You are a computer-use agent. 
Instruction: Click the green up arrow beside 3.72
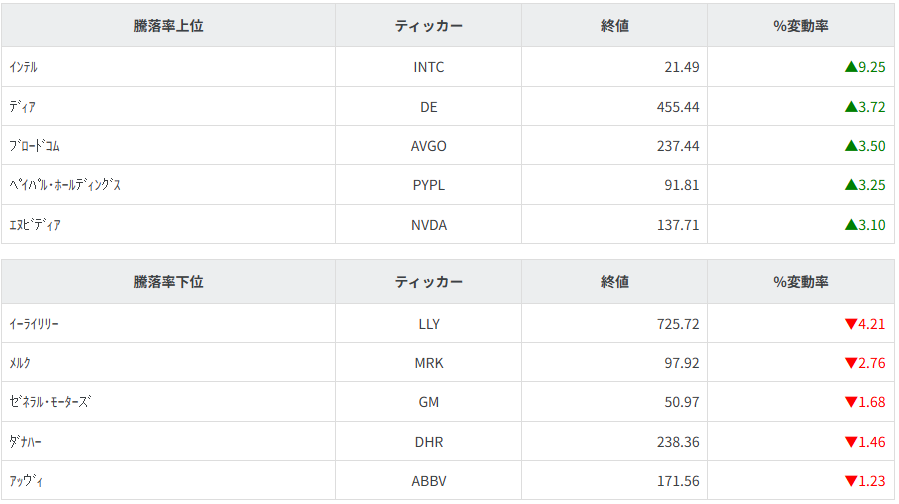(x=850, y=106)
